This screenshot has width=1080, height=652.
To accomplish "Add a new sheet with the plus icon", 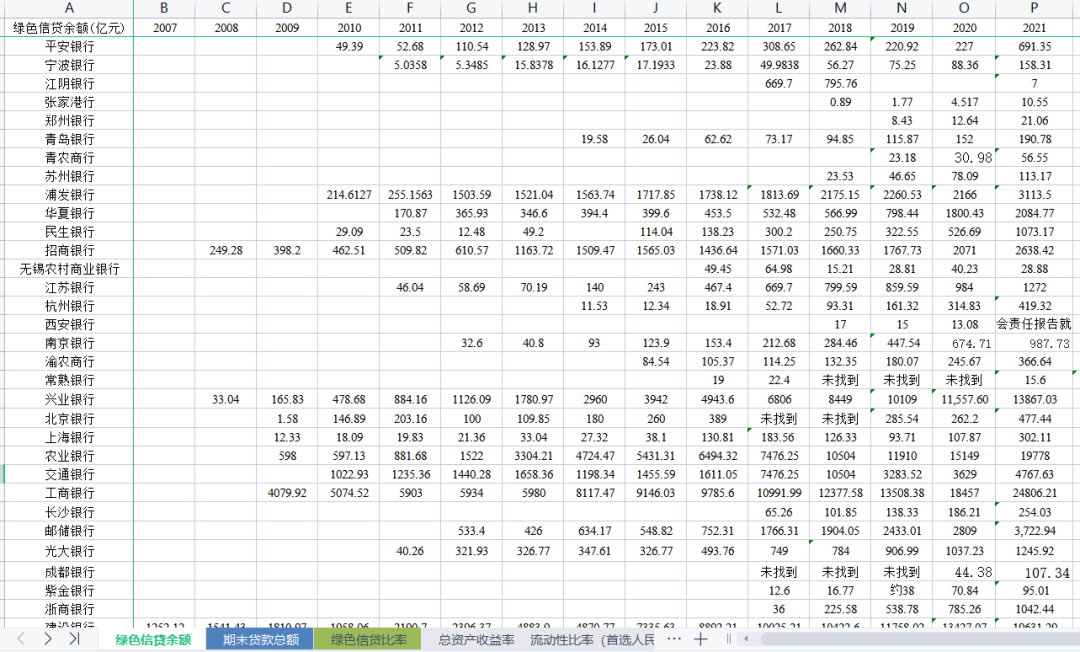I will click(700, 639).
